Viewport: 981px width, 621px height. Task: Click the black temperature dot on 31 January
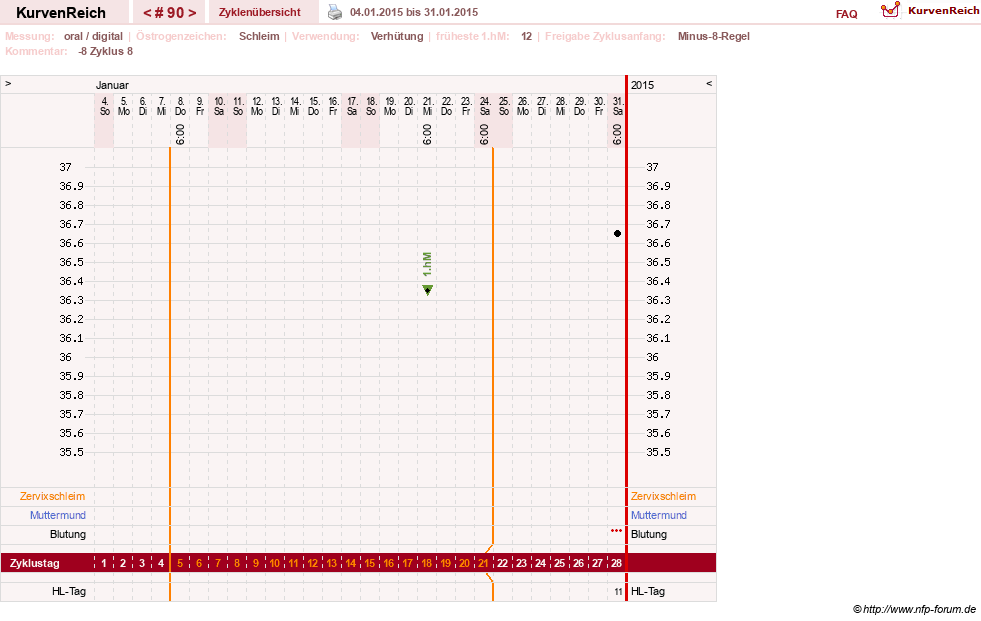[618, 233]
